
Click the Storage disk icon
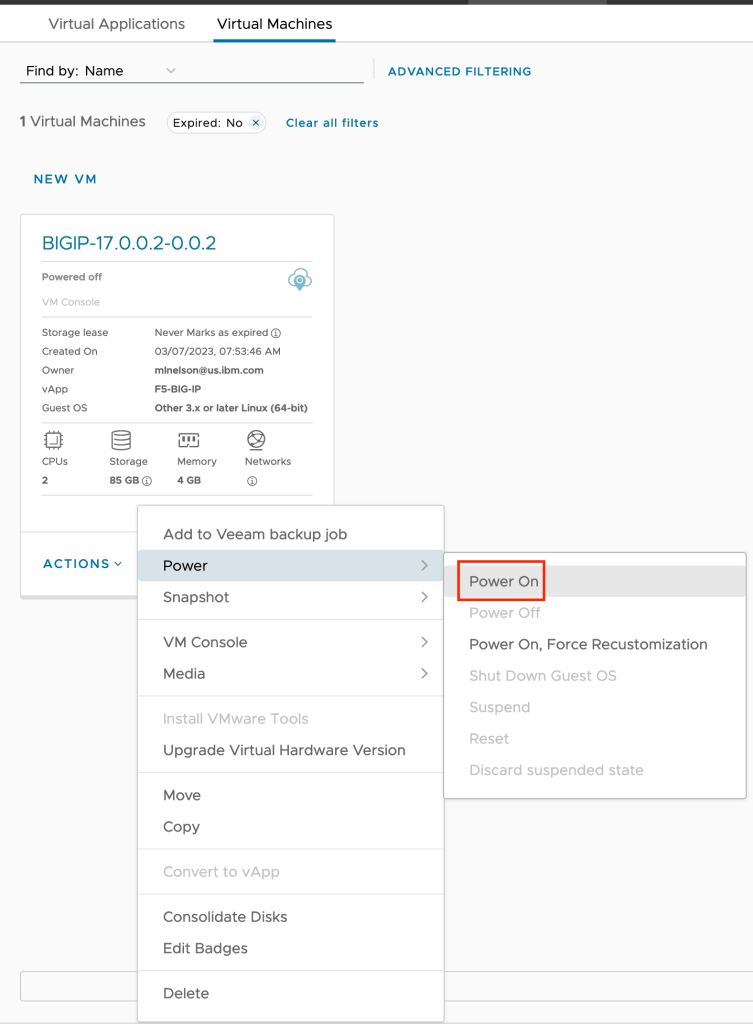[x=121, y=440]
